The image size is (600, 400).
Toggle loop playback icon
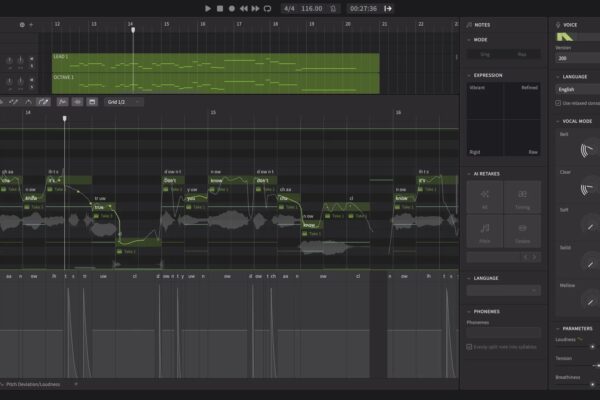(x=267, y=8)
